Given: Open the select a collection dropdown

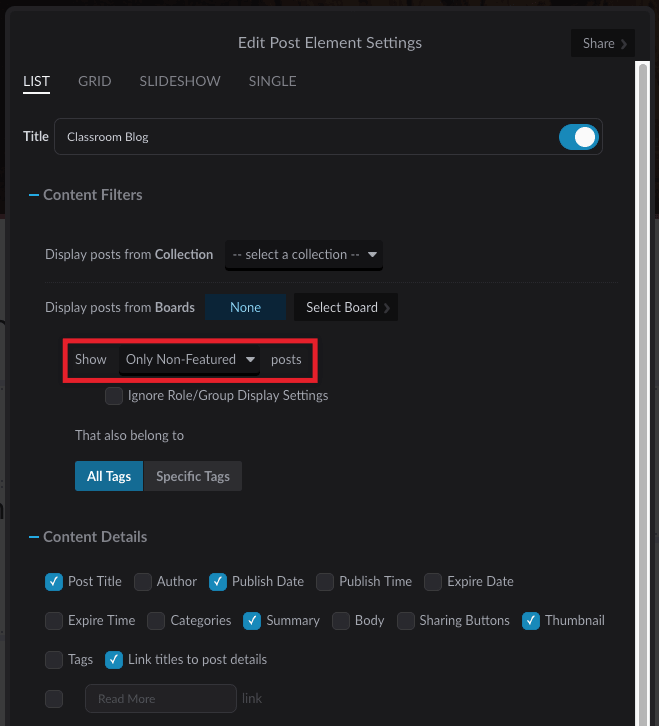Looking at the screenshot, I should pos(304,255).
